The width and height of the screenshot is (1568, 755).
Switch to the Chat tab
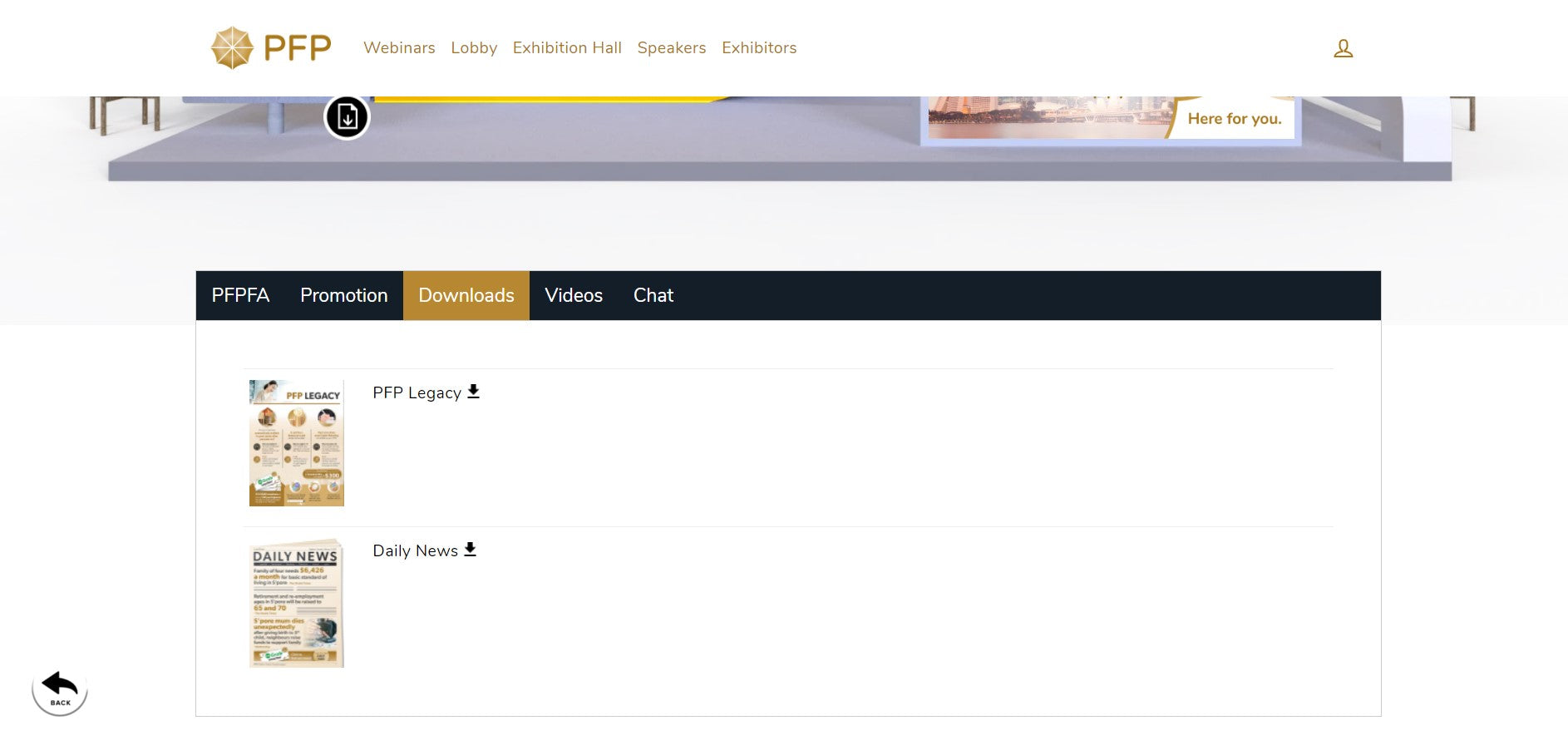(653, 295)
